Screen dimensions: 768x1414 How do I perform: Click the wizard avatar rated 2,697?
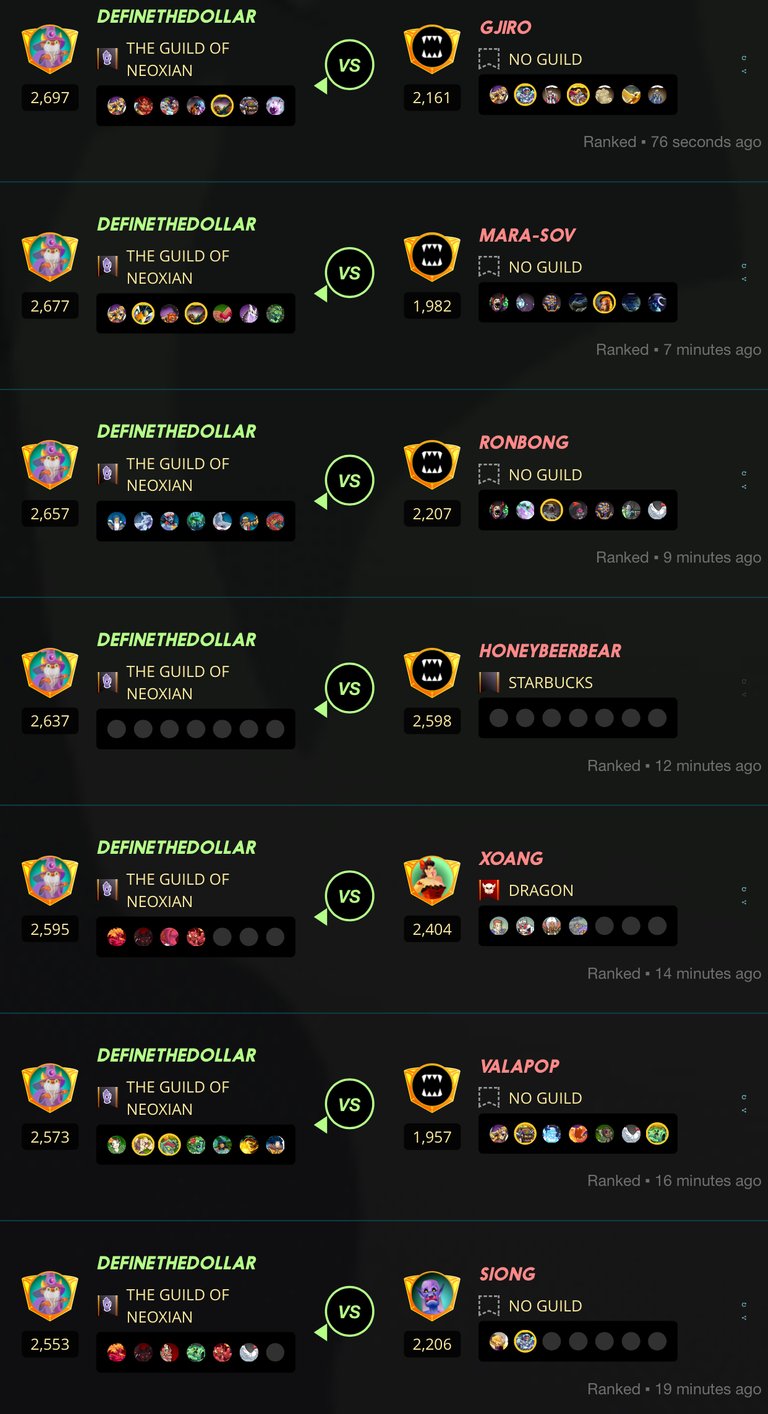[x=50, y=50]
